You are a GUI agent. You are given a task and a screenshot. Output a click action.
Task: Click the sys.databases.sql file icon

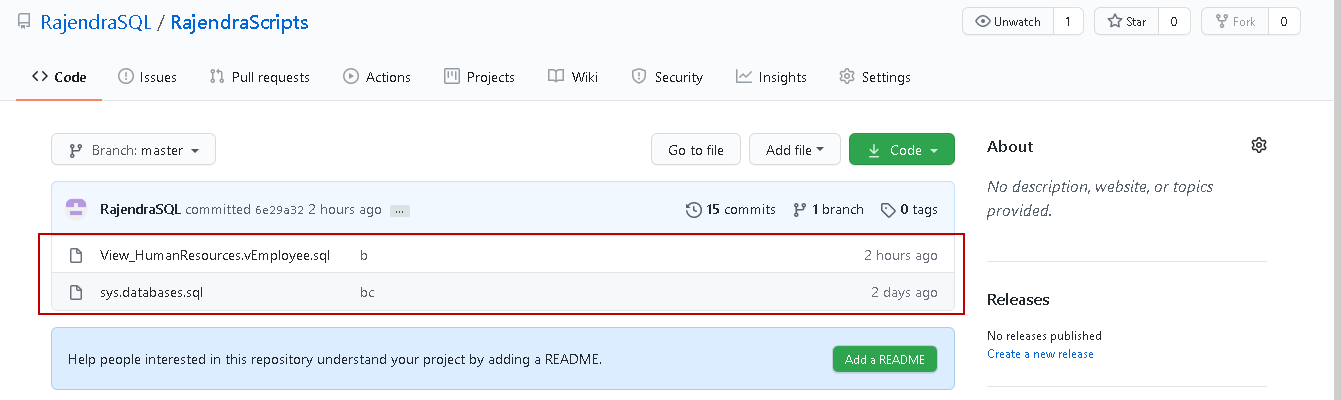click(x=75, y=293)
